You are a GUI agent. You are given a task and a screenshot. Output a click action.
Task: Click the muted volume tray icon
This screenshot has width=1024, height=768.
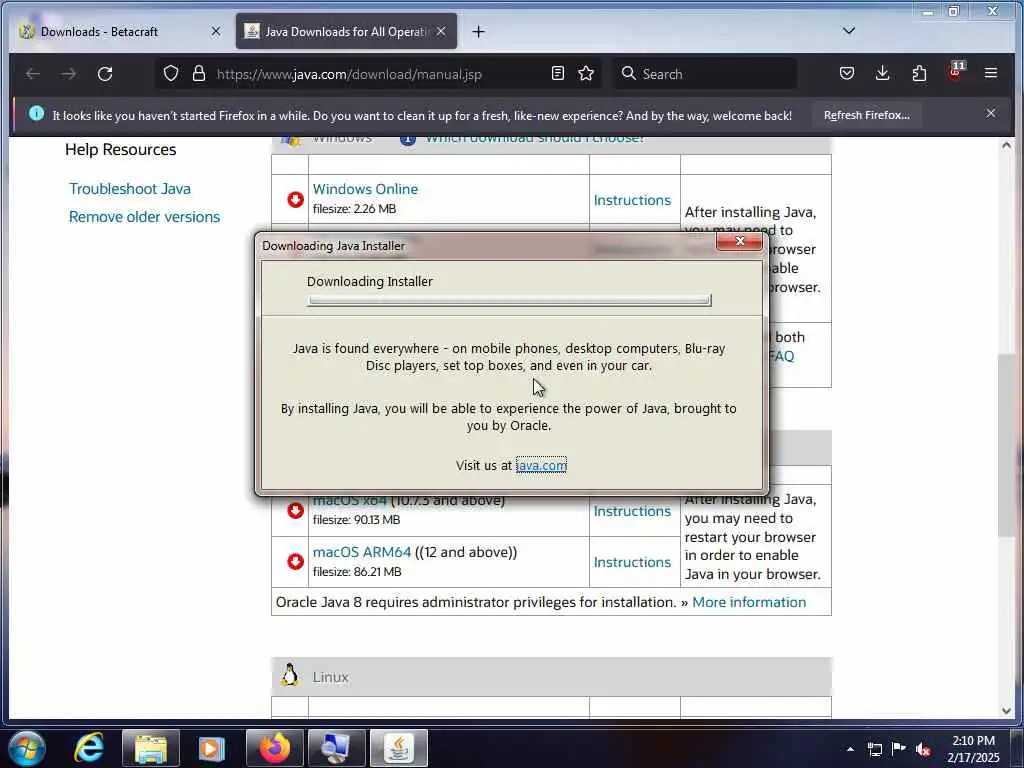click(923, 749)
